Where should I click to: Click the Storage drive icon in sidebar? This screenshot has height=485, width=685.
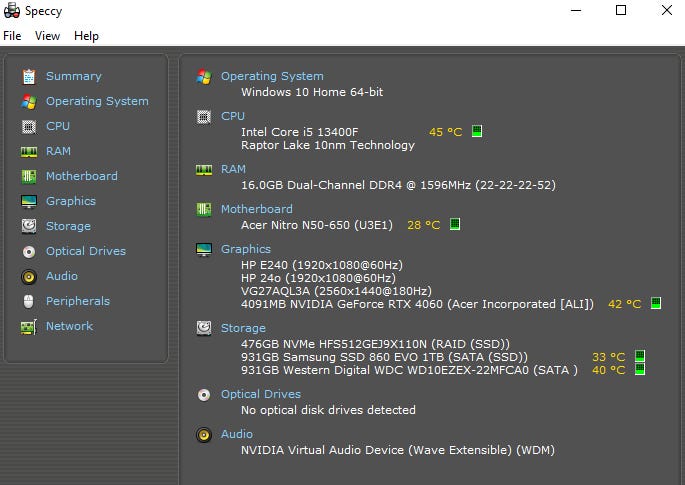pos(28,226)
